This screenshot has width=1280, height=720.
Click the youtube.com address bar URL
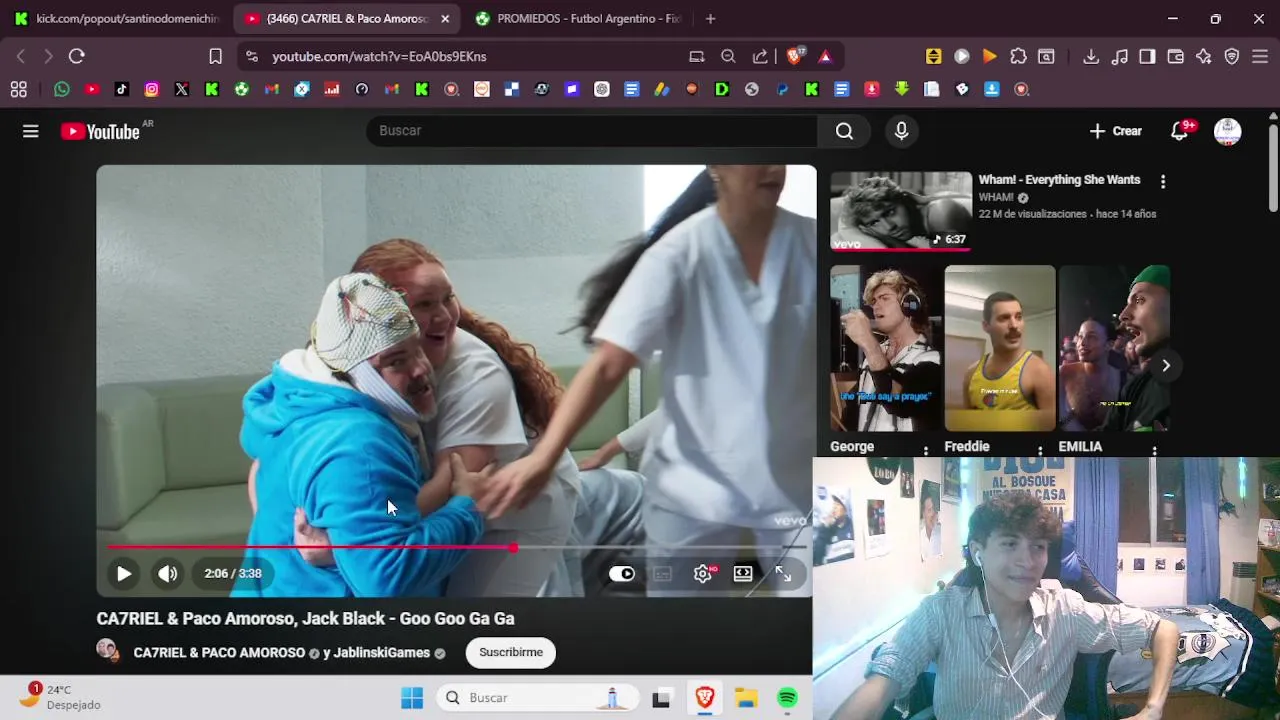point(379,57)
